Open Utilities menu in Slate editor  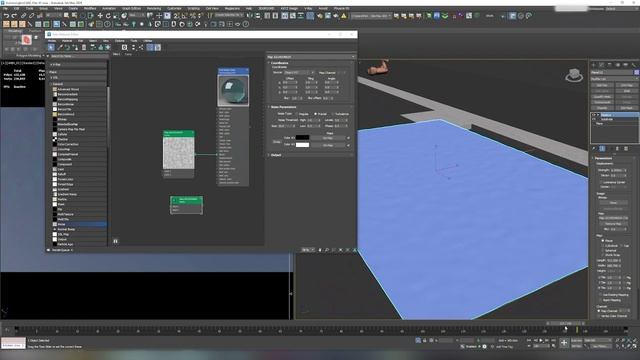(148, 41)
